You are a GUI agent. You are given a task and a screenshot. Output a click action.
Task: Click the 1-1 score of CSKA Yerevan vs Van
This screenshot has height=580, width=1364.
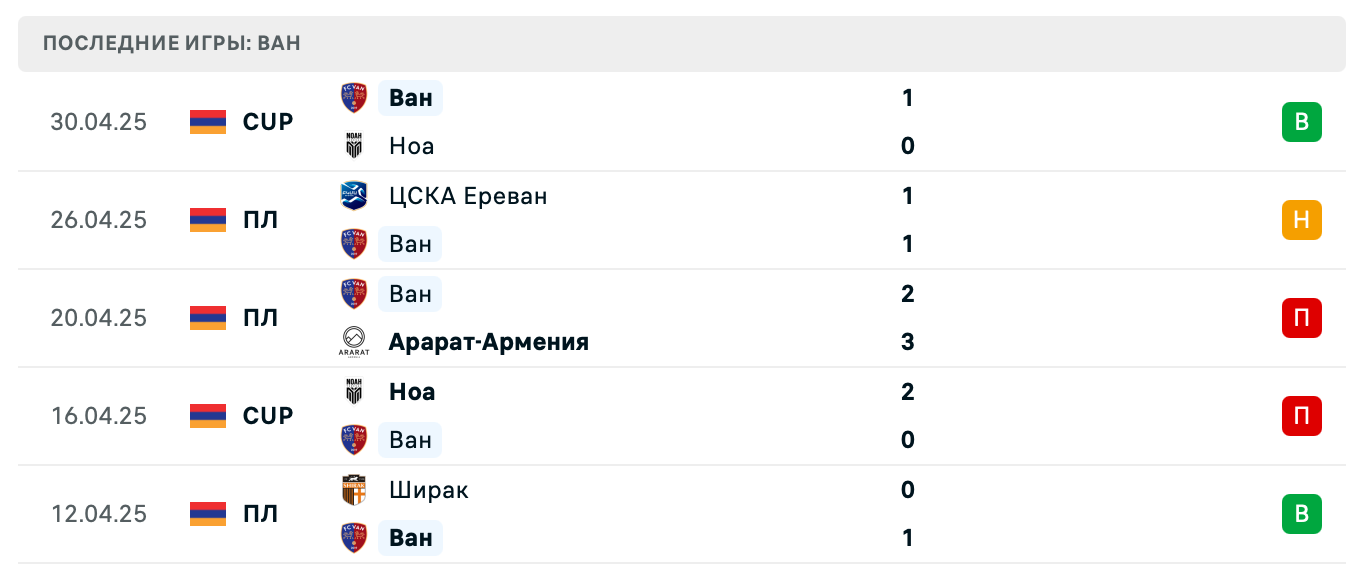[907, 220]
